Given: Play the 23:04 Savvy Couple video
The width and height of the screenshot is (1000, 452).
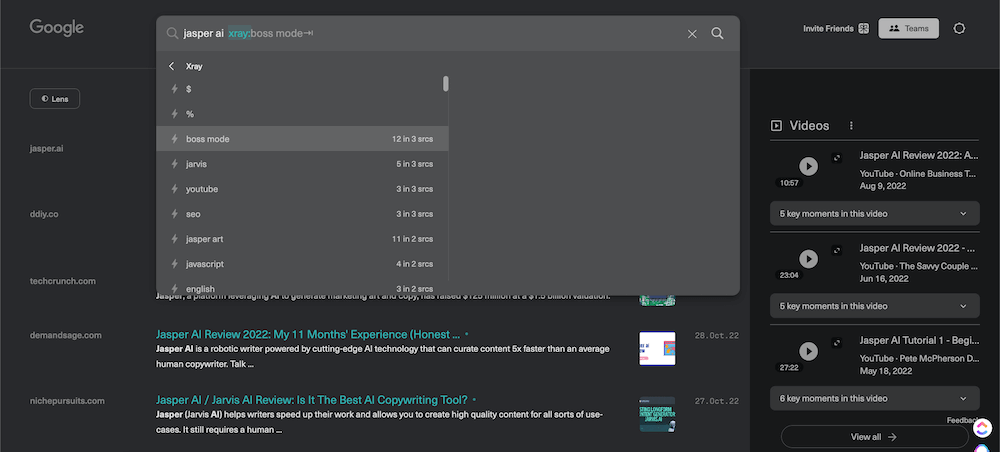Looking at the screenshot, I should (808, 259).
